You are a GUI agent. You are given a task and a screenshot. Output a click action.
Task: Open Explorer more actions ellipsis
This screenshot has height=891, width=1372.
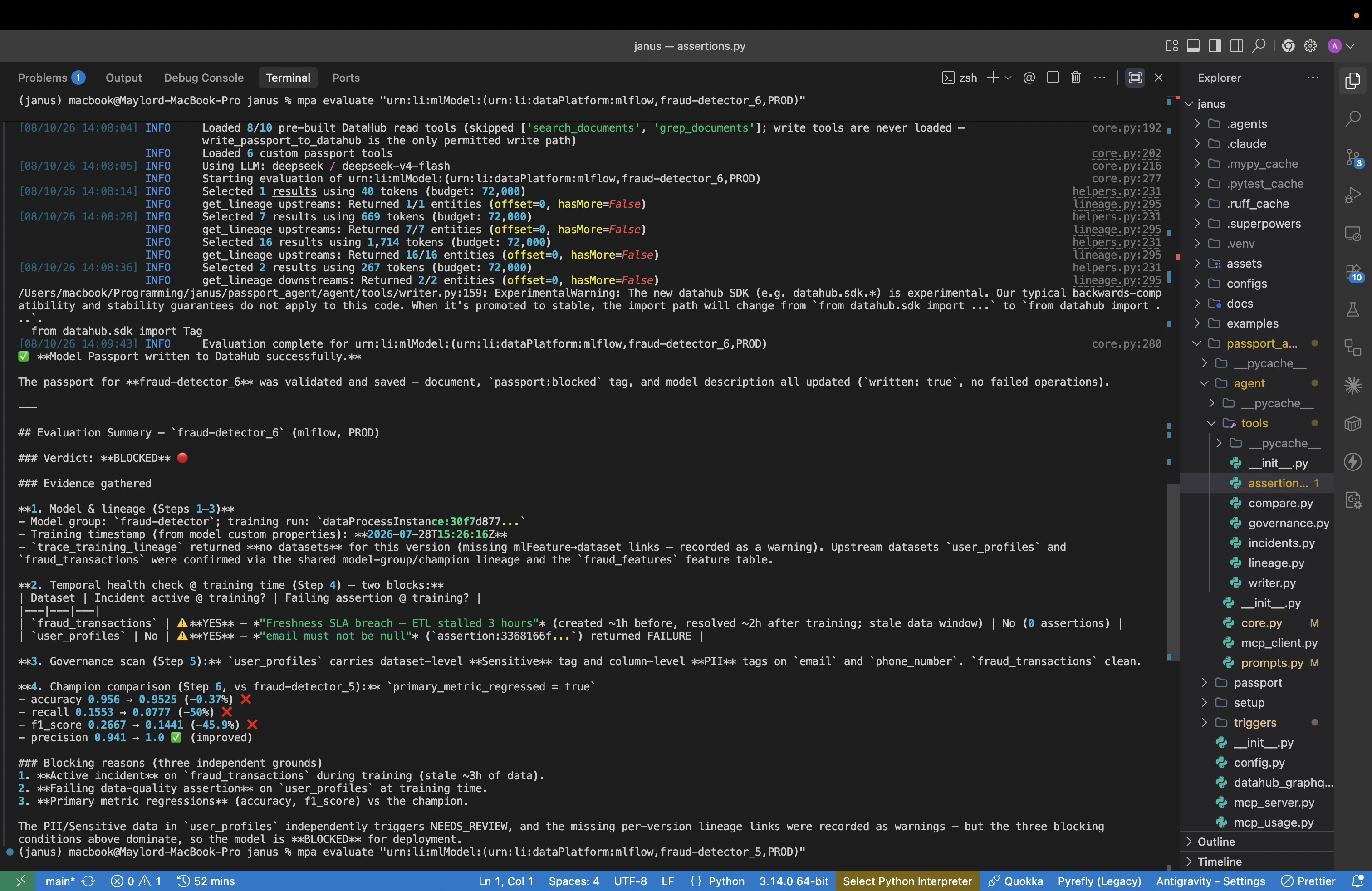click(1313, 78)
